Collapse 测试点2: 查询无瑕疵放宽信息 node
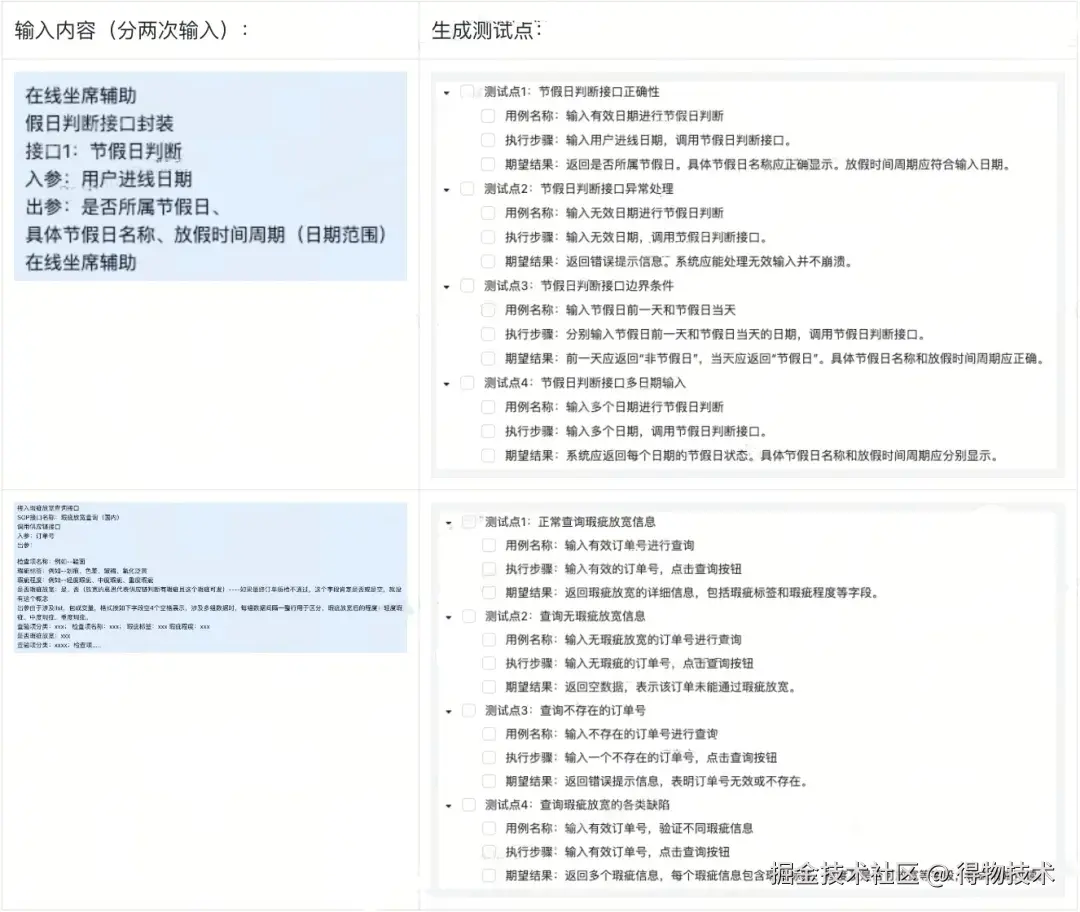Image resolution: width=1080 pixels, height=912 pixels. (x=448, y=617)
